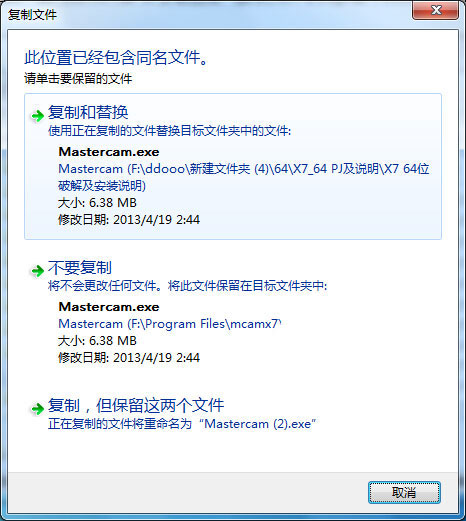
Task: Click the path F:\Program Files\mcamx7
Action: tap(170, 324)
